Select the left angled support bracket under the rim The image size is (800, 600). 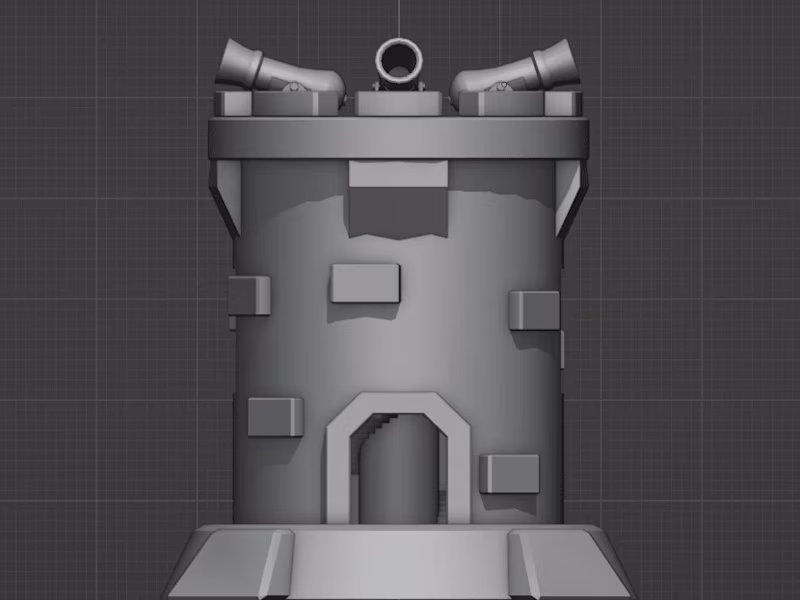(225, 198)
